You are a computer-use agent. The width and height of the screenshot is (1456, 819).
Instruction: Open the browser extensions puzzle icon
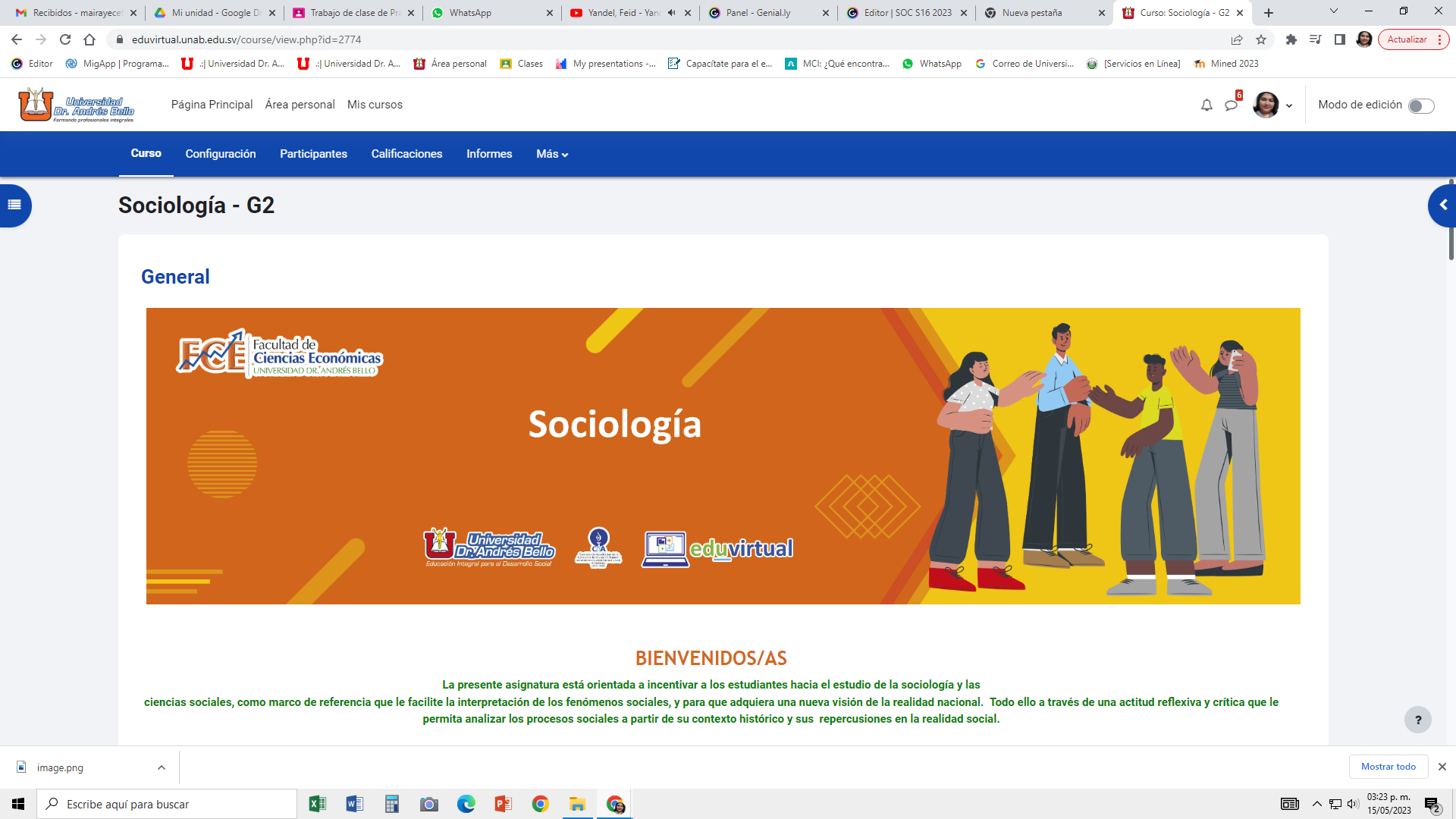click(x=1291, y=39)
